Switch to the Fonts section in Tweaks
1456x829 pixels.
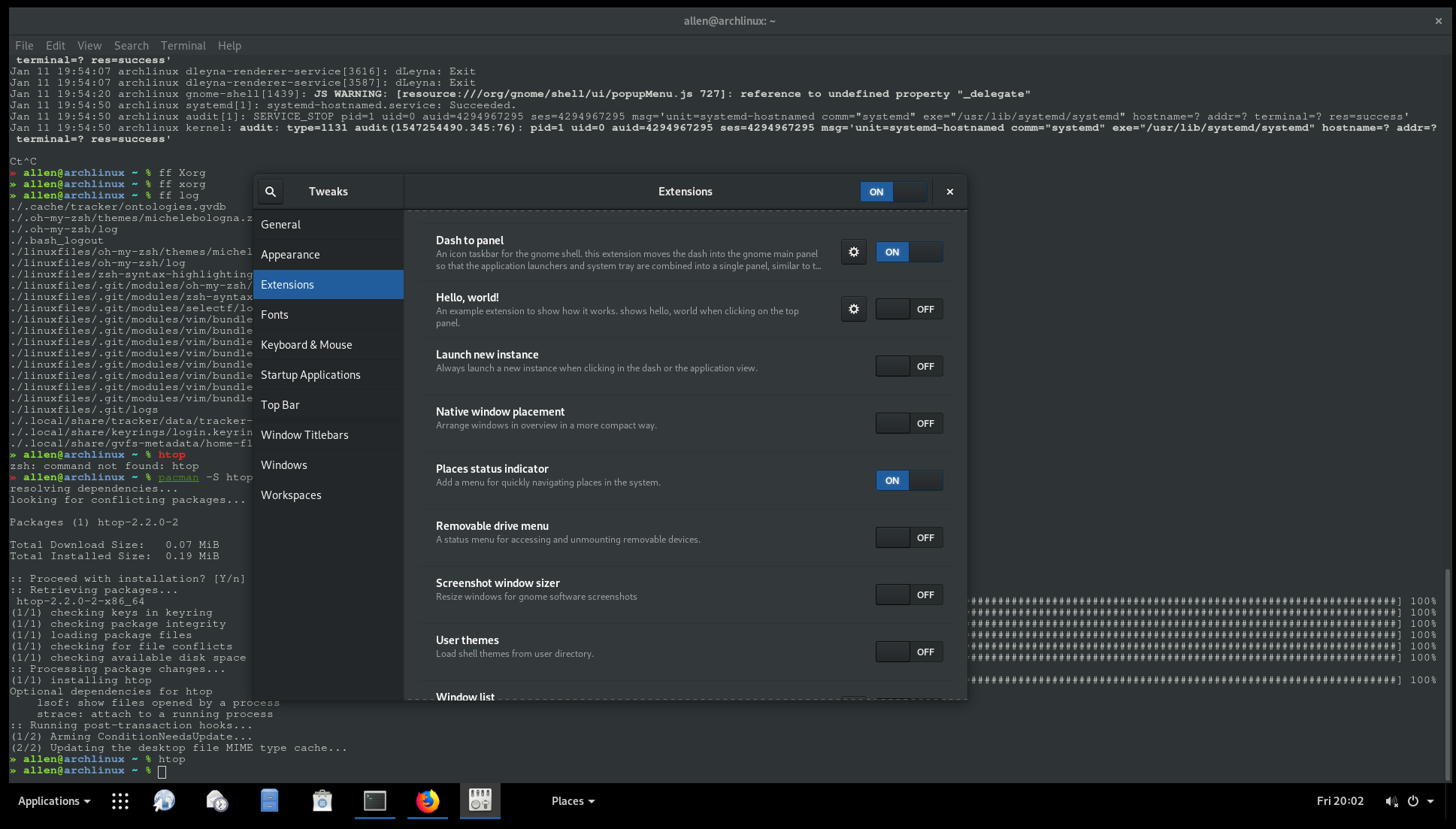[x=274, y=314]
